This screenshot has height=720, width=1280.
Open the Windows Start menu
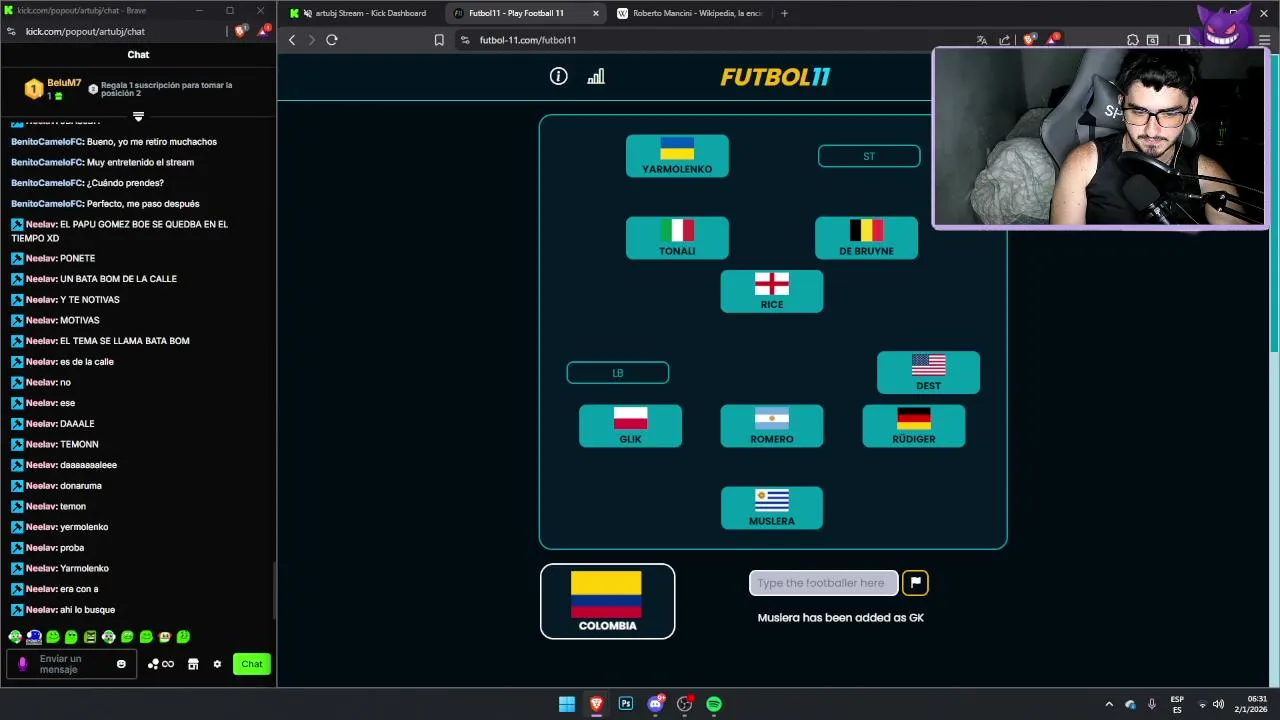[567, 704]
